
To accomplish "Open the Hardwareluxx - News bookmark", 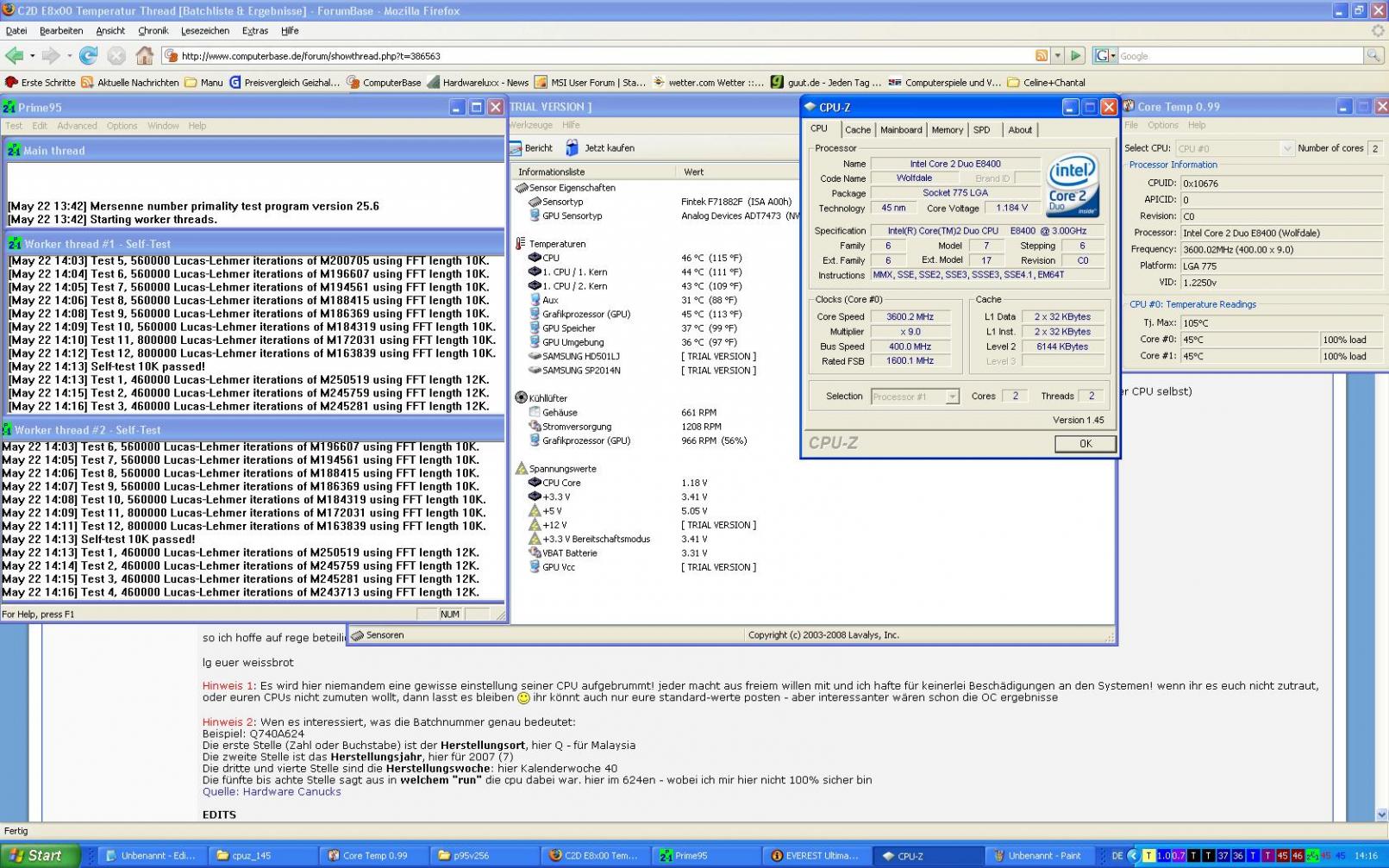I will click(477, 83).
